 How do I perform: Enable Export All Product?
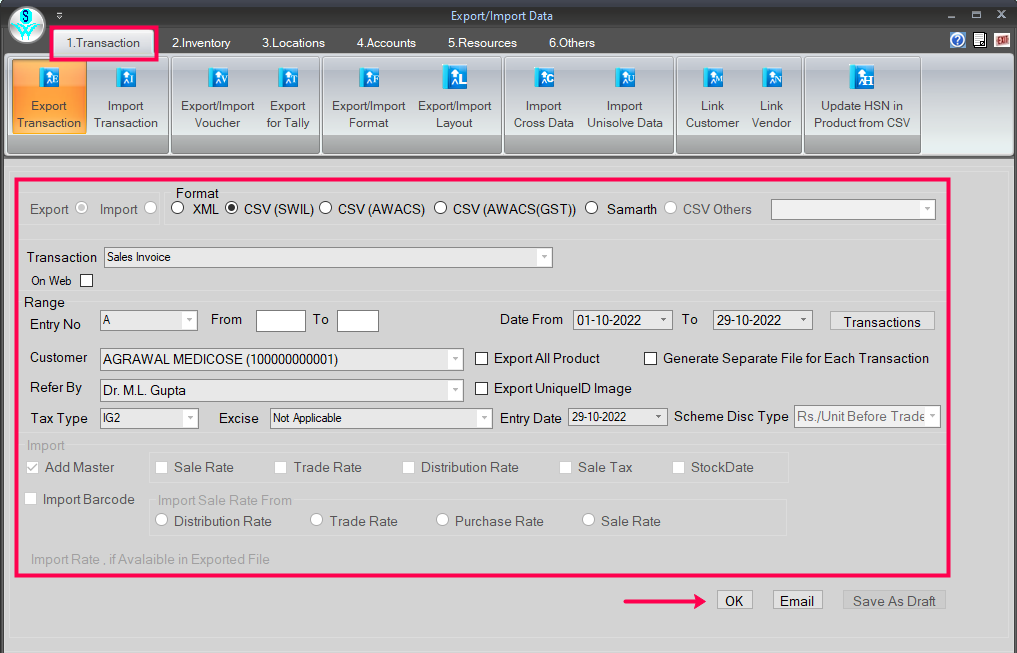pyautogui.click(x=481, y=359)
